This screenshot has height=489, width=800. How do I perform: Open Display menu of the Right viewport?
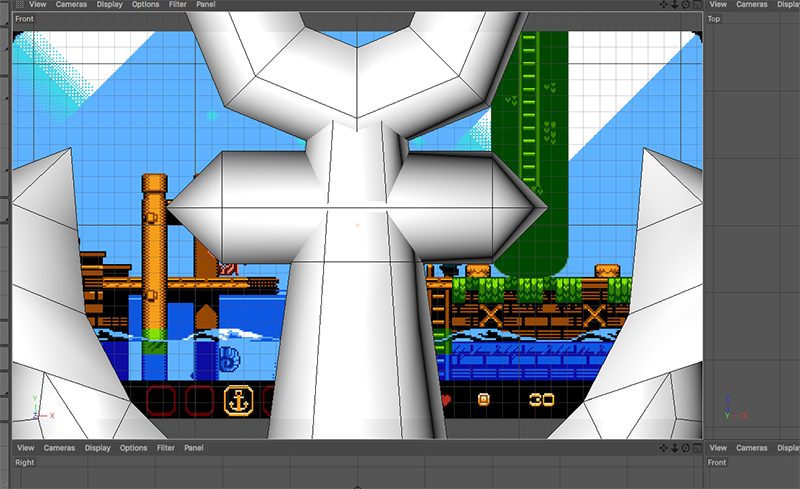[97, 448]
